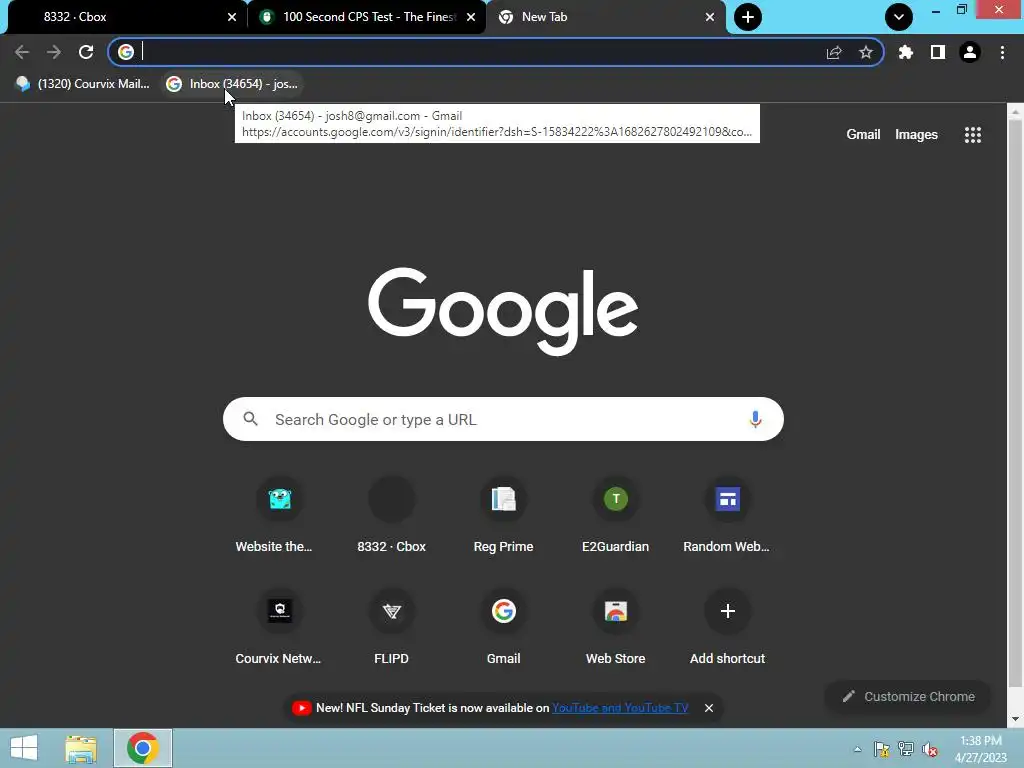The image size is (1024, 768).
Task: Open the Web Store shortcut
Action: (615, 628)
